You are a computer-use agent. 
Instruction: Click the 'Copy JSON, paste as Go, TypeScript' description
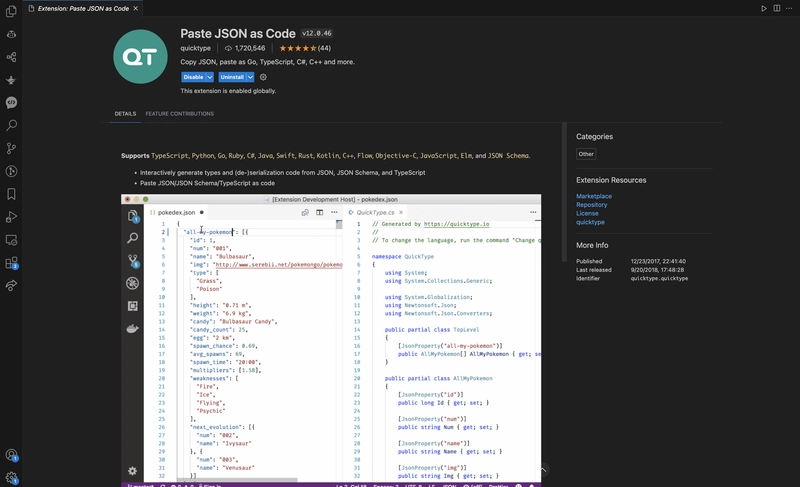267,62
